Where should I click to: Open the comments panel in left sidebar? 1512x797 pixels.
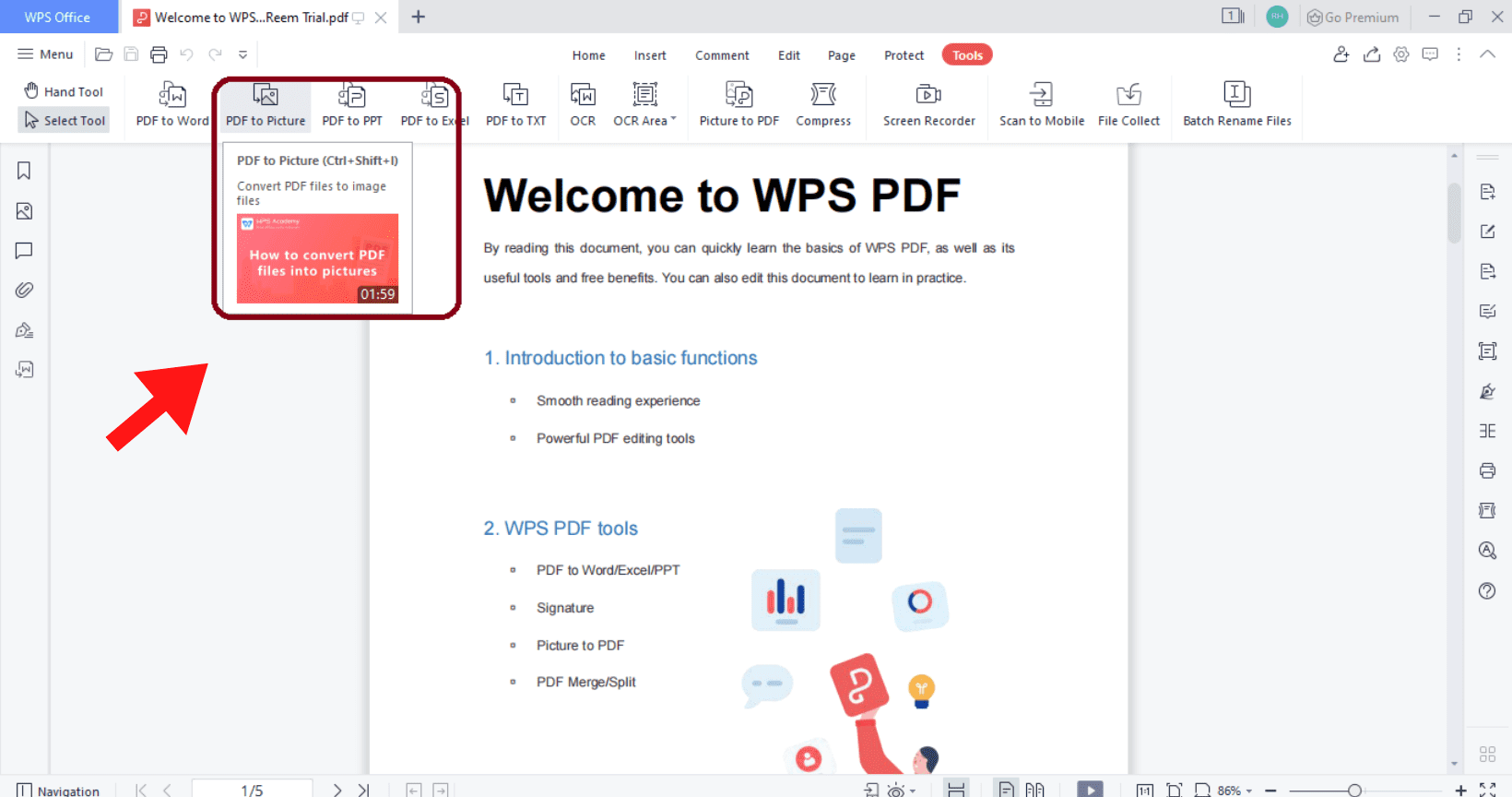point(24,251)
